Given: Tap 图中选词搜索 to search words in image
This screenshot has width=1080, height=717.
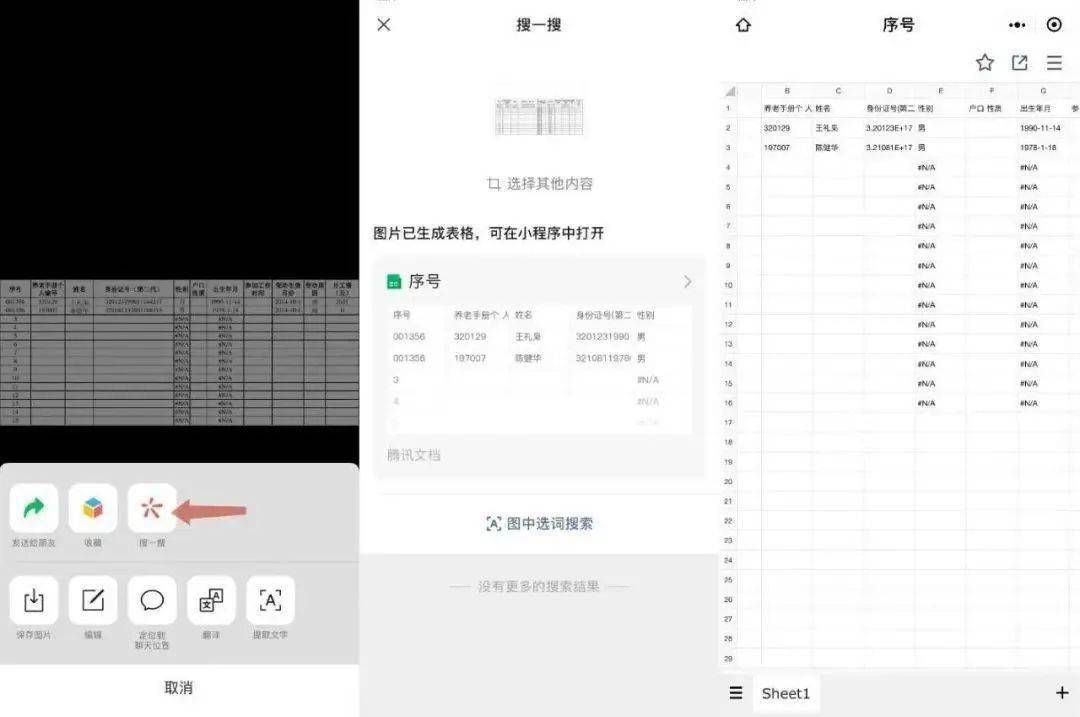Looking at the screenshot, I should [540, 522].
